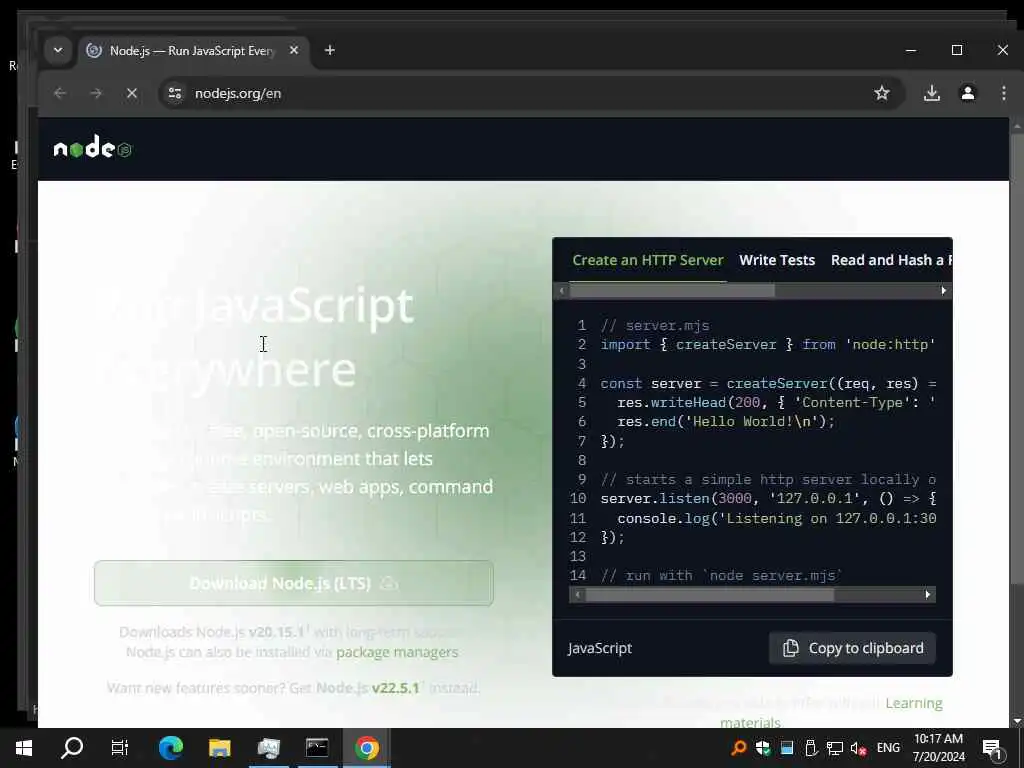1024x768 pixels.
Task: Go forward with the browser arrow
Action: (x=96, y=93)
